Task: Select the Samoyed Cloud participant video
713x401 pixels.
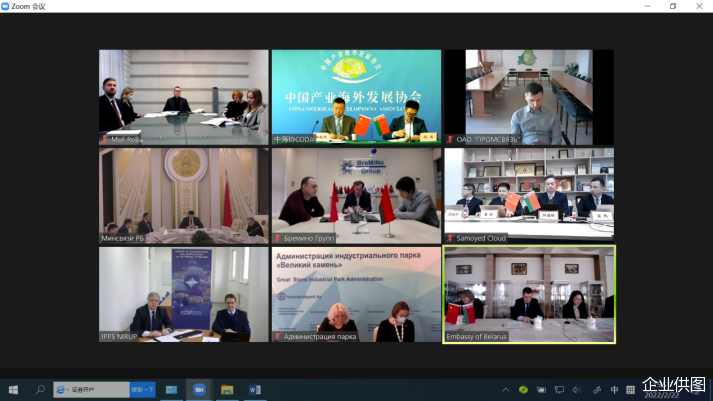Action: [529, 196]
